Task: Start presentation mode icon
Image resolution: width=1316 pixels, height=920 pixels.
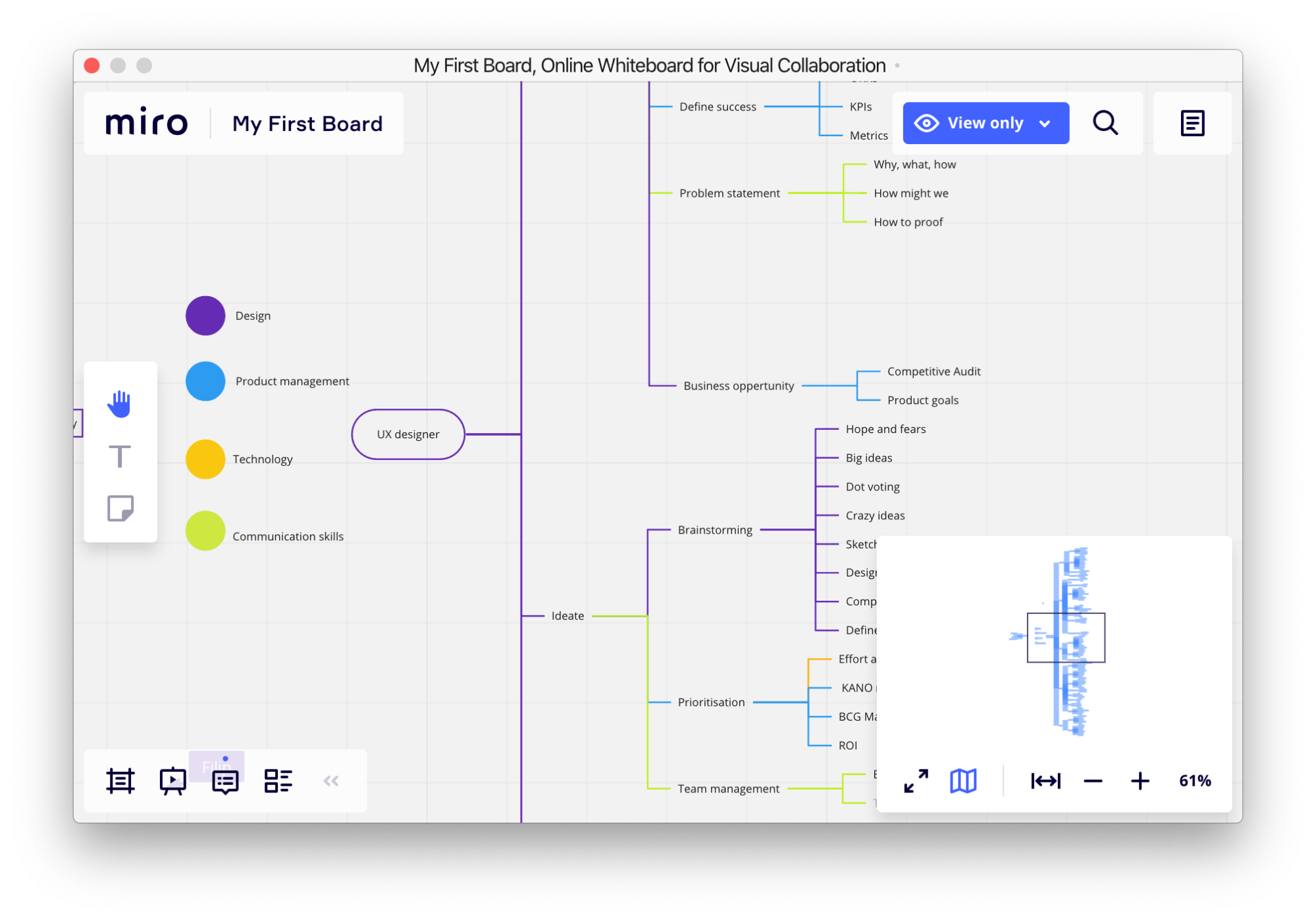Action: coord(173,781)
